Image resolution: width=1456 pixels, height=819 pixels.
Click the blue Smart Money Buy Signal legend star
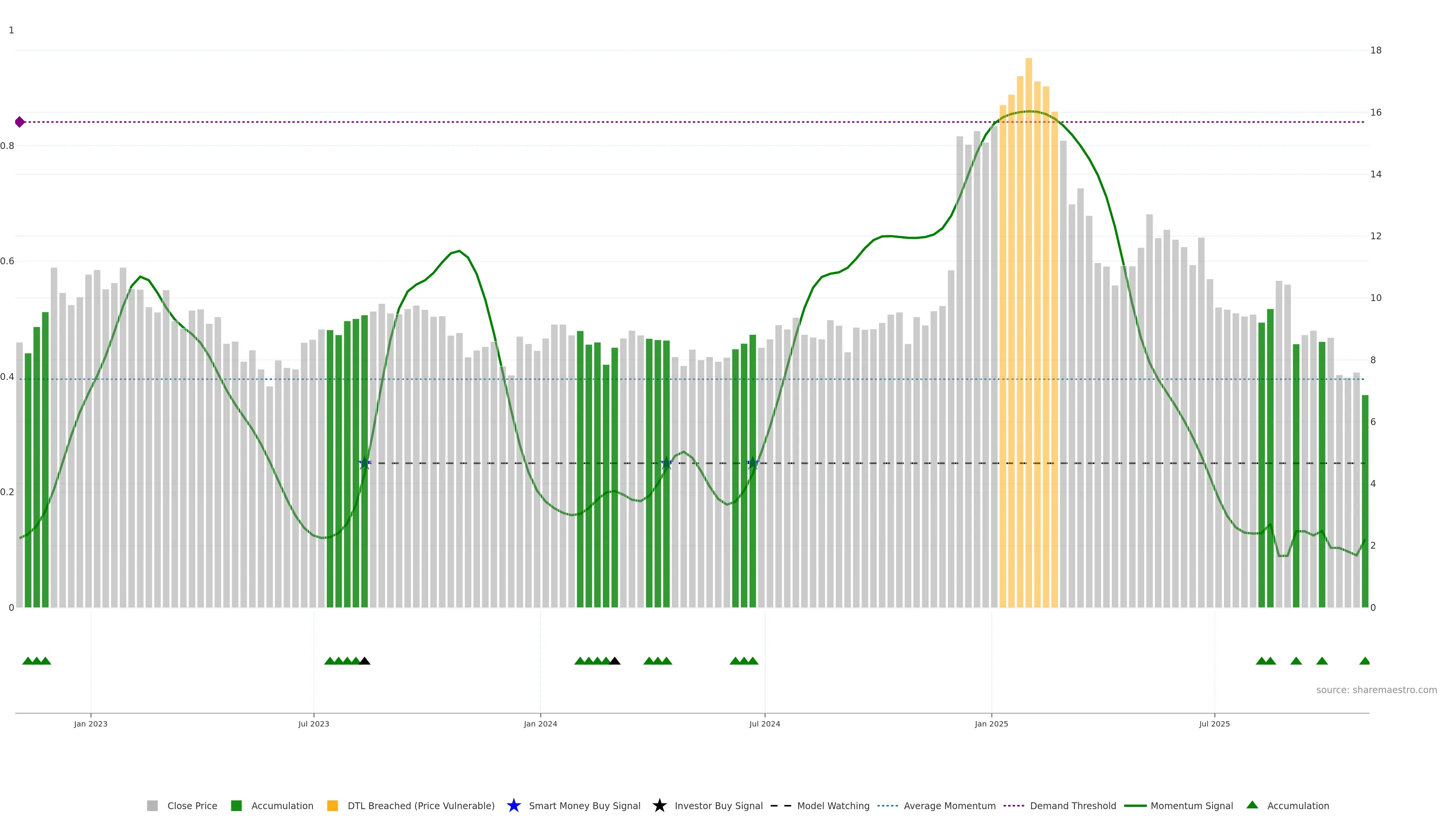point(513,805)
